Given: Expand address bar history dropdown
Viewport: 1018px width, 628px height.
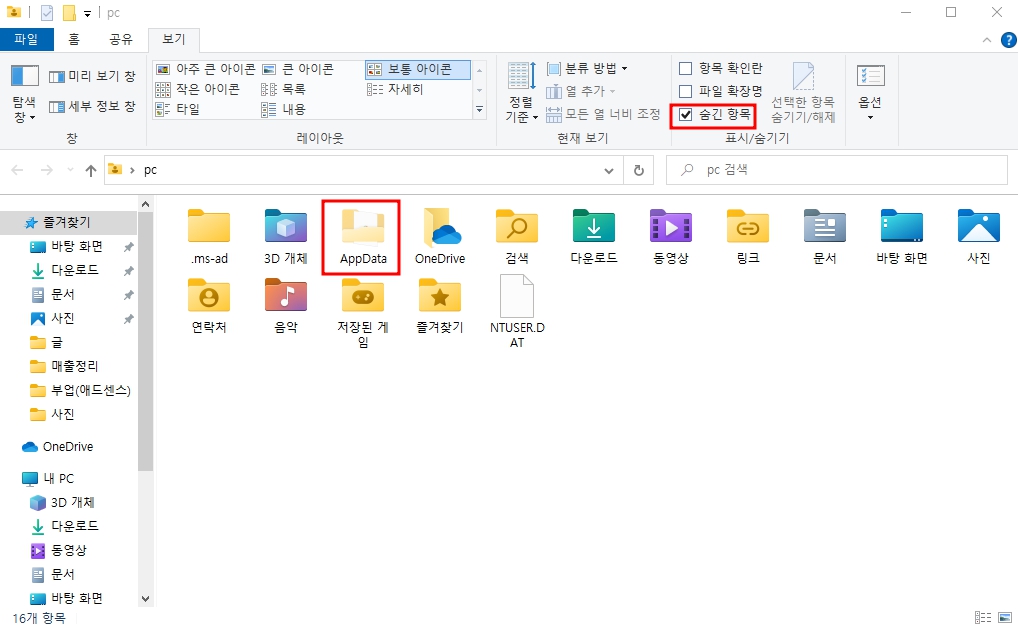Looking at the screenshot, I should click(x=608, y=171).
